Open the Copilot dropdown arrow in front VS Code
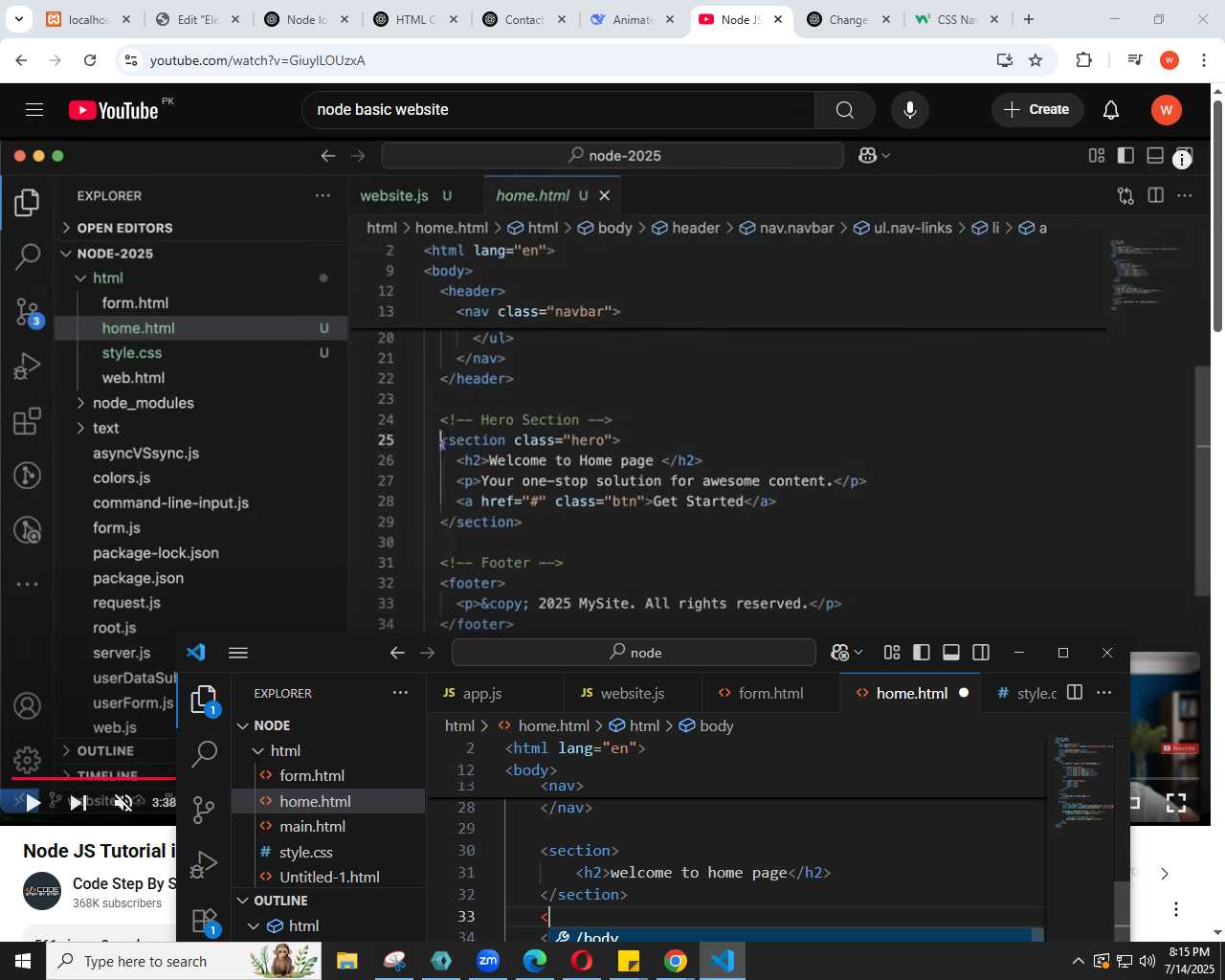Viewport: 1225px width, 980px height. point(857,653)
